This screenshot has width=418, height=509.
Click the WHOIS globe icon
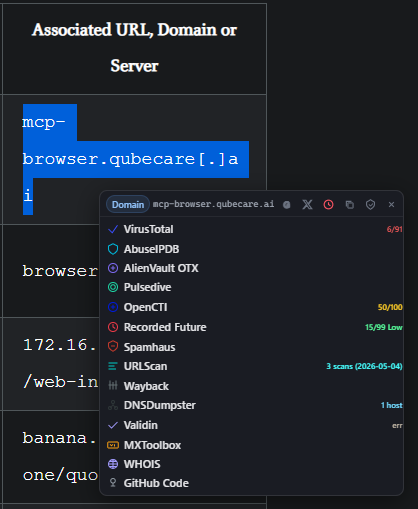tap(113, 464)
